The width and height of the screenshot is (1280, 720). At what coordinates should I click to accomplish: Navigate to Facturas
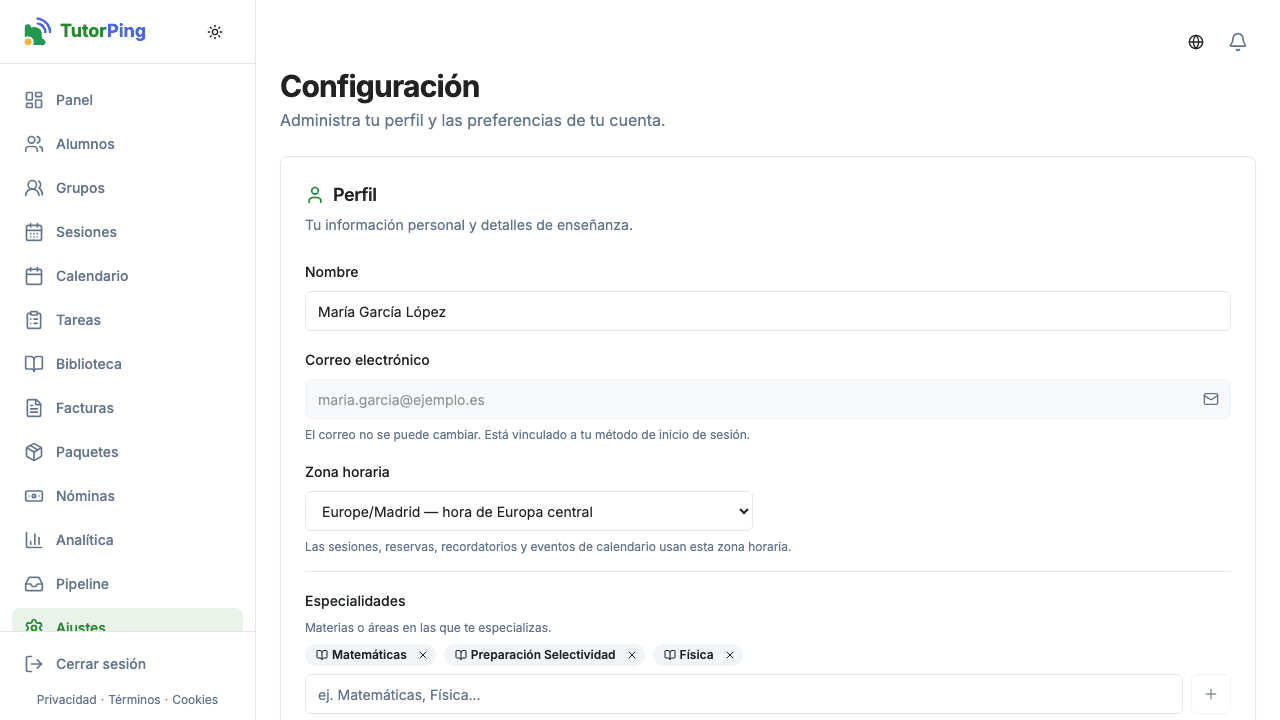point(127,408)
